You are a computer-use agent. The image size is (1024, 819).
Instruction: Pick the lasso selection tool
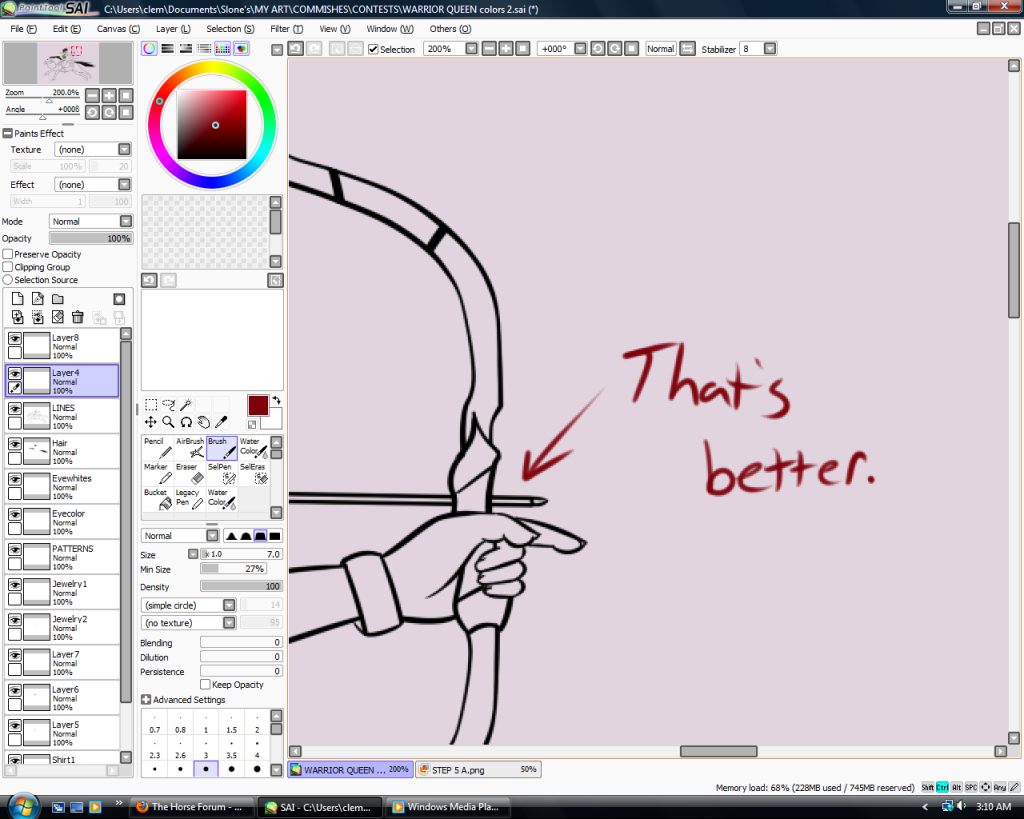pyautogui.click(x=168, y=404)
